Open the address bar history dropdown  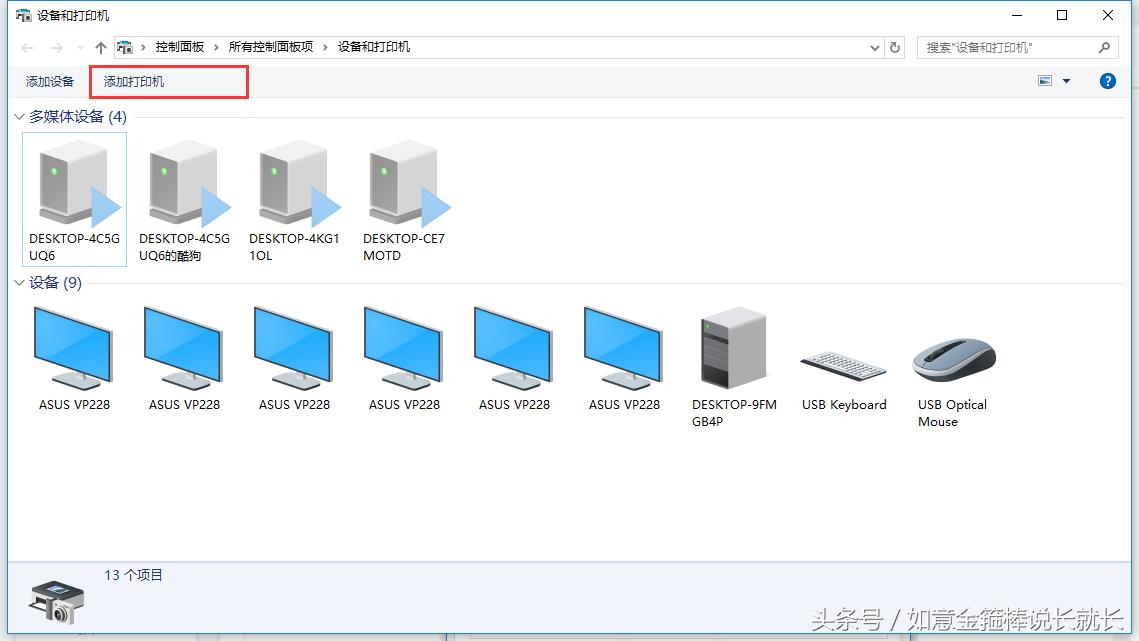click(875, 48)
